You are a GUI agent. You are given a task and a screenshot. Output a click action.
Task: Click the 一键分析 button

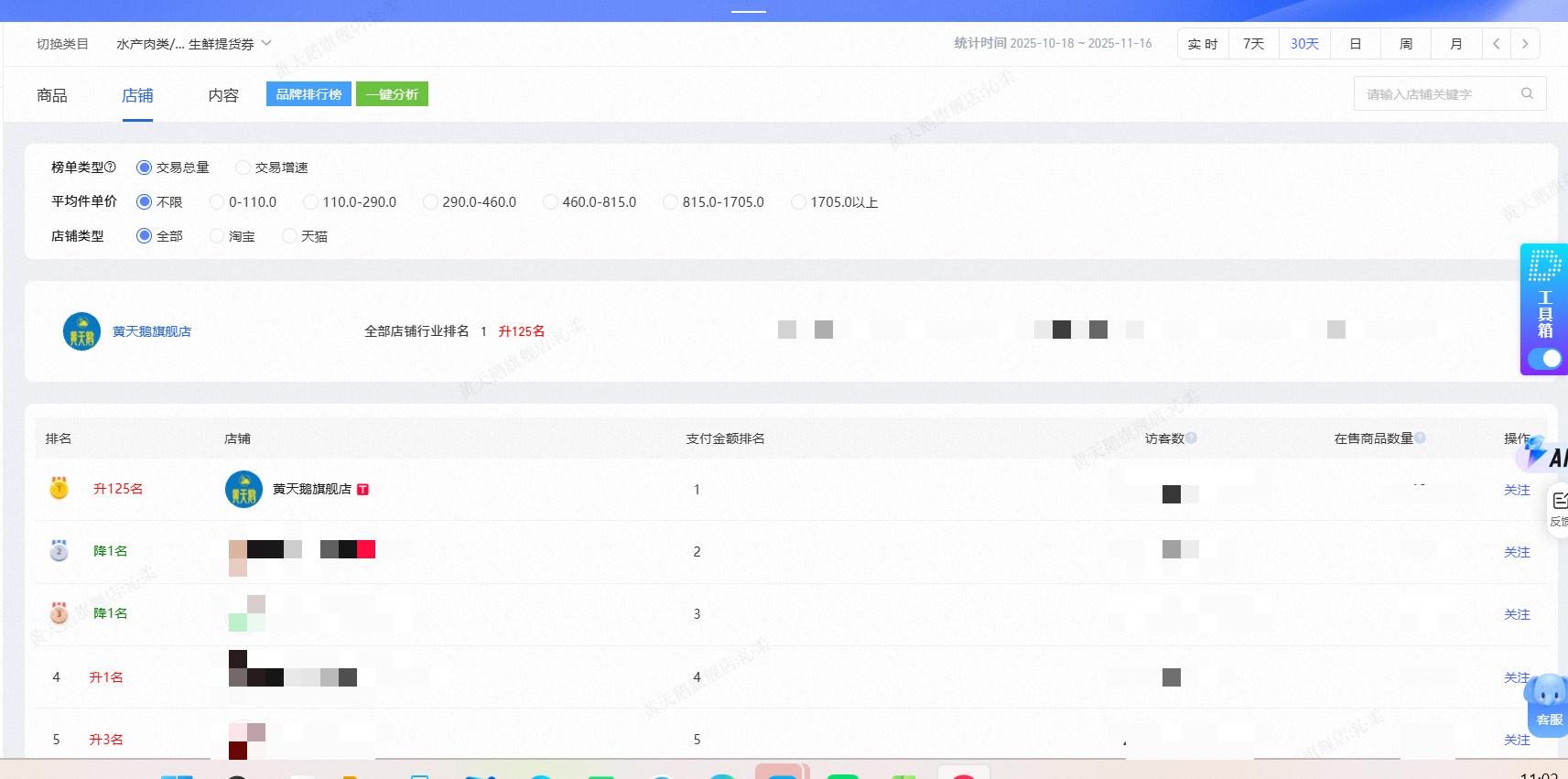click(x=392, y=94)
